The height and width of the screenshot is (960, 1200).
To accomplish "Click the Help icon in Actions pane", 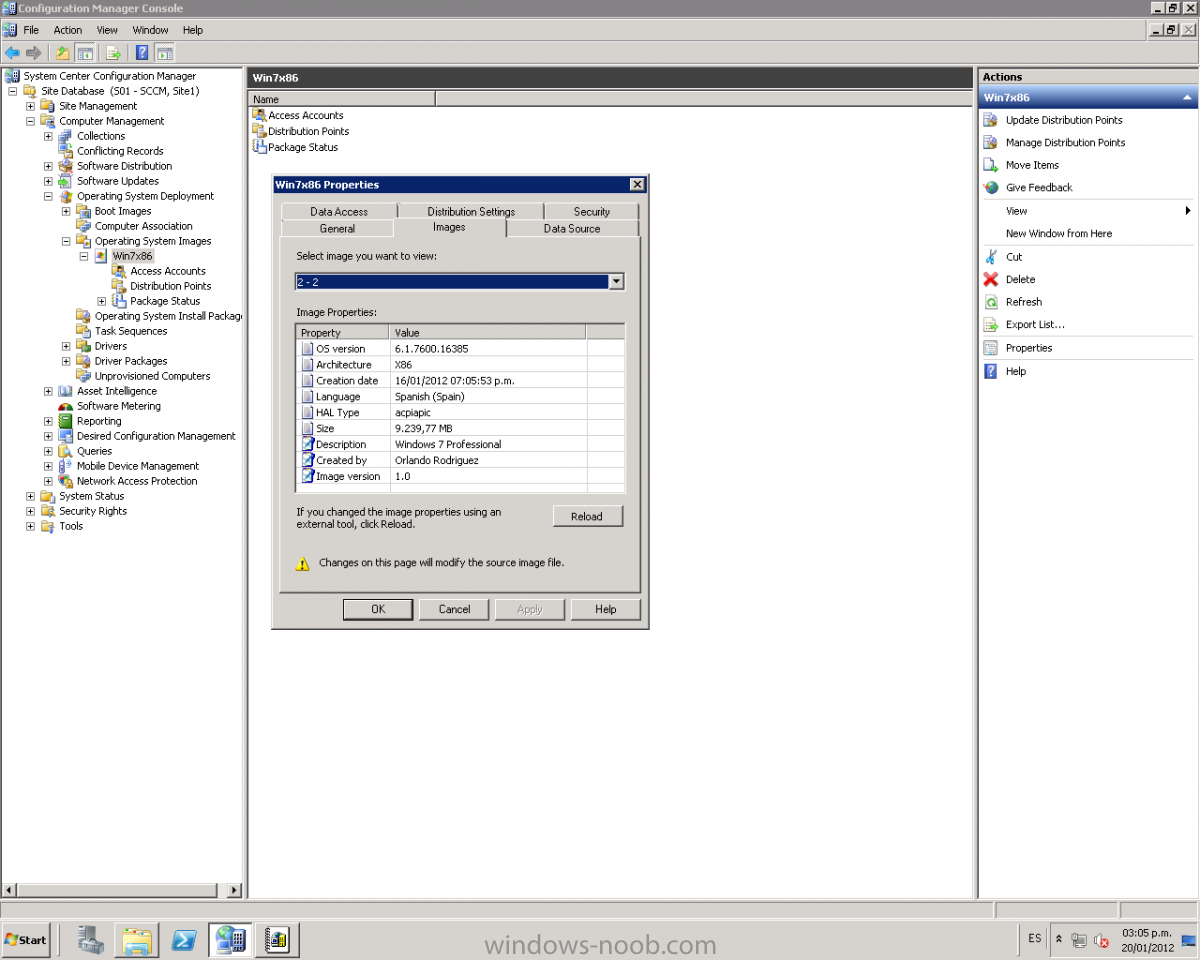I will tap(991, 371).
